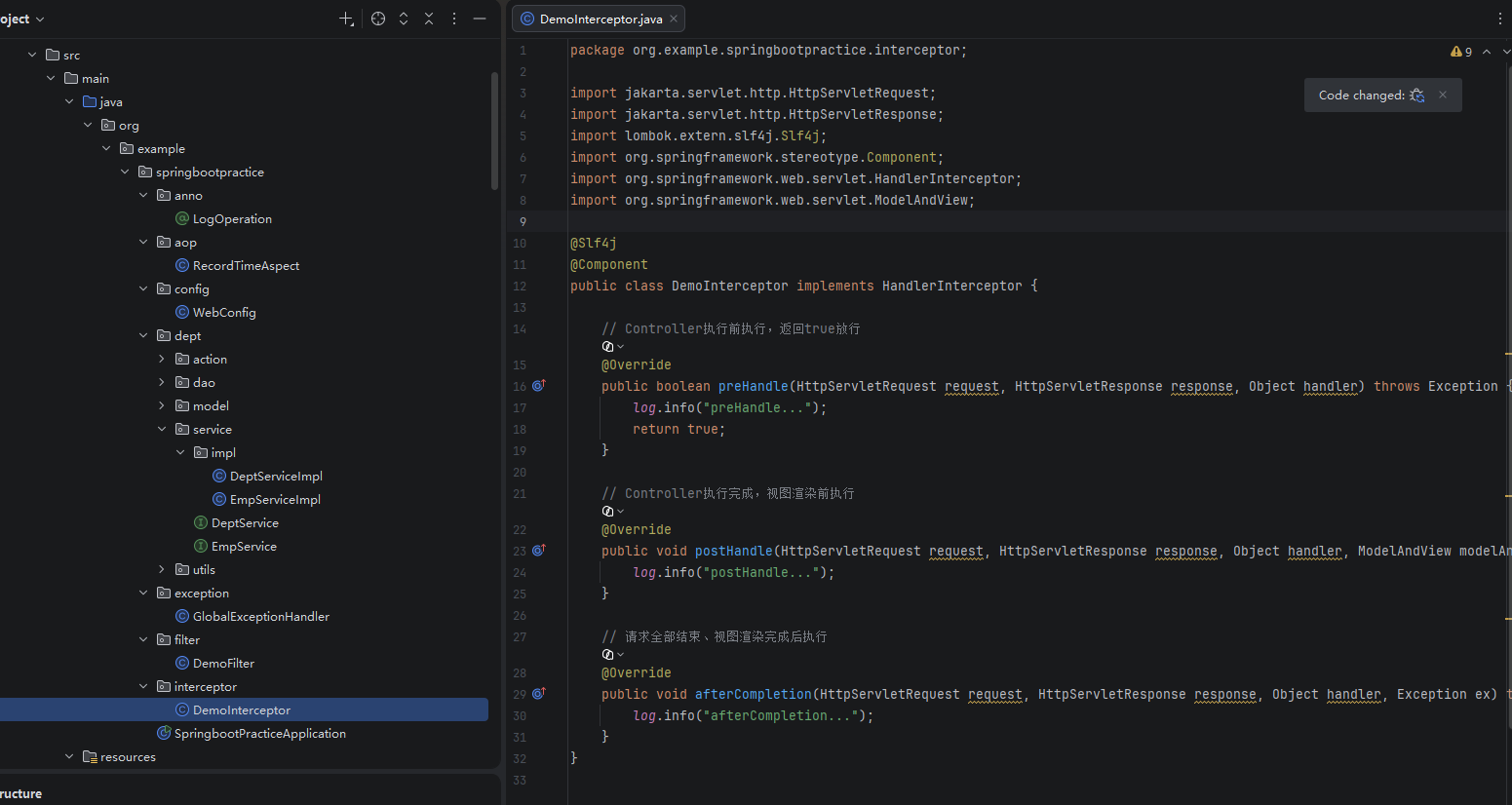Click preHandle implements gutter icon
Screen dimensions: 1512x805
click(538, 386)
